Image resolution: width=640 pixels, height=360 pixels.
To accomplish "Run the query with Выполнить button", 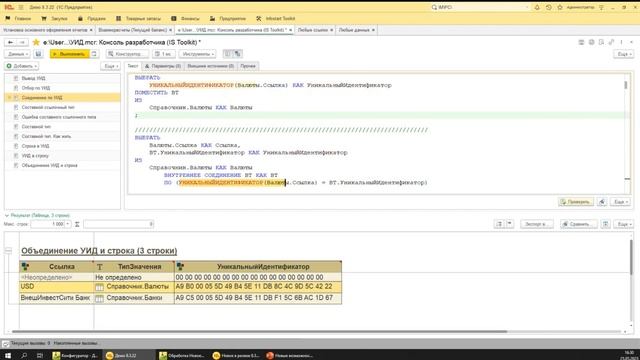I will (x=69, y=54).
